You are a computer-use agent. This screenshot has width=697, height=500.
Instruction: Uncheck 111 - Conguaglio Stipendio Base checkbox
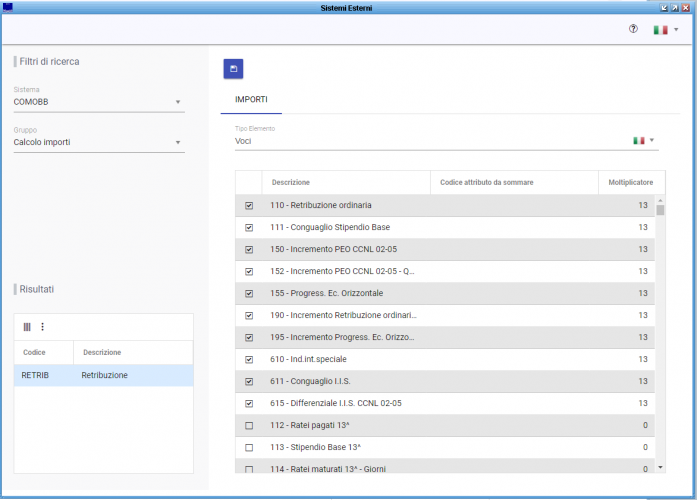pyautogui.click(x=249, y=228)
